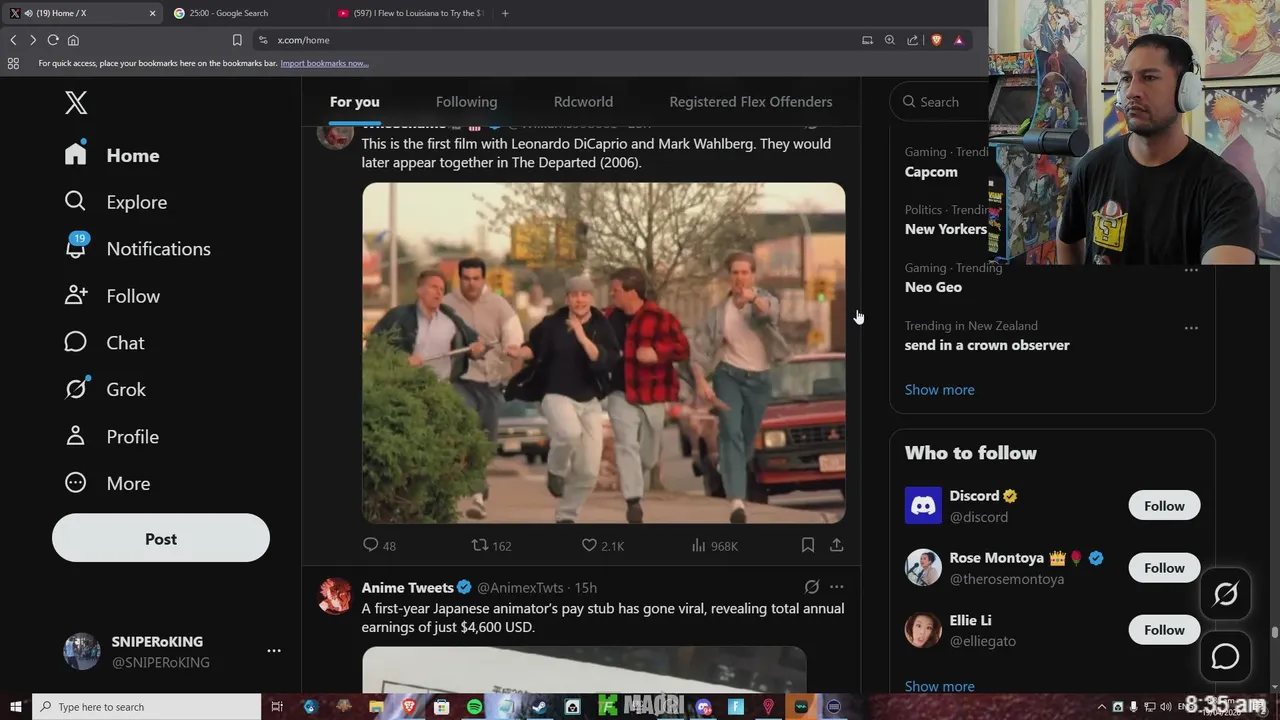The width and height of the screenshot is (1280, 720).
Task: Open the Explore search page
Action: click(x=116, y=202)
